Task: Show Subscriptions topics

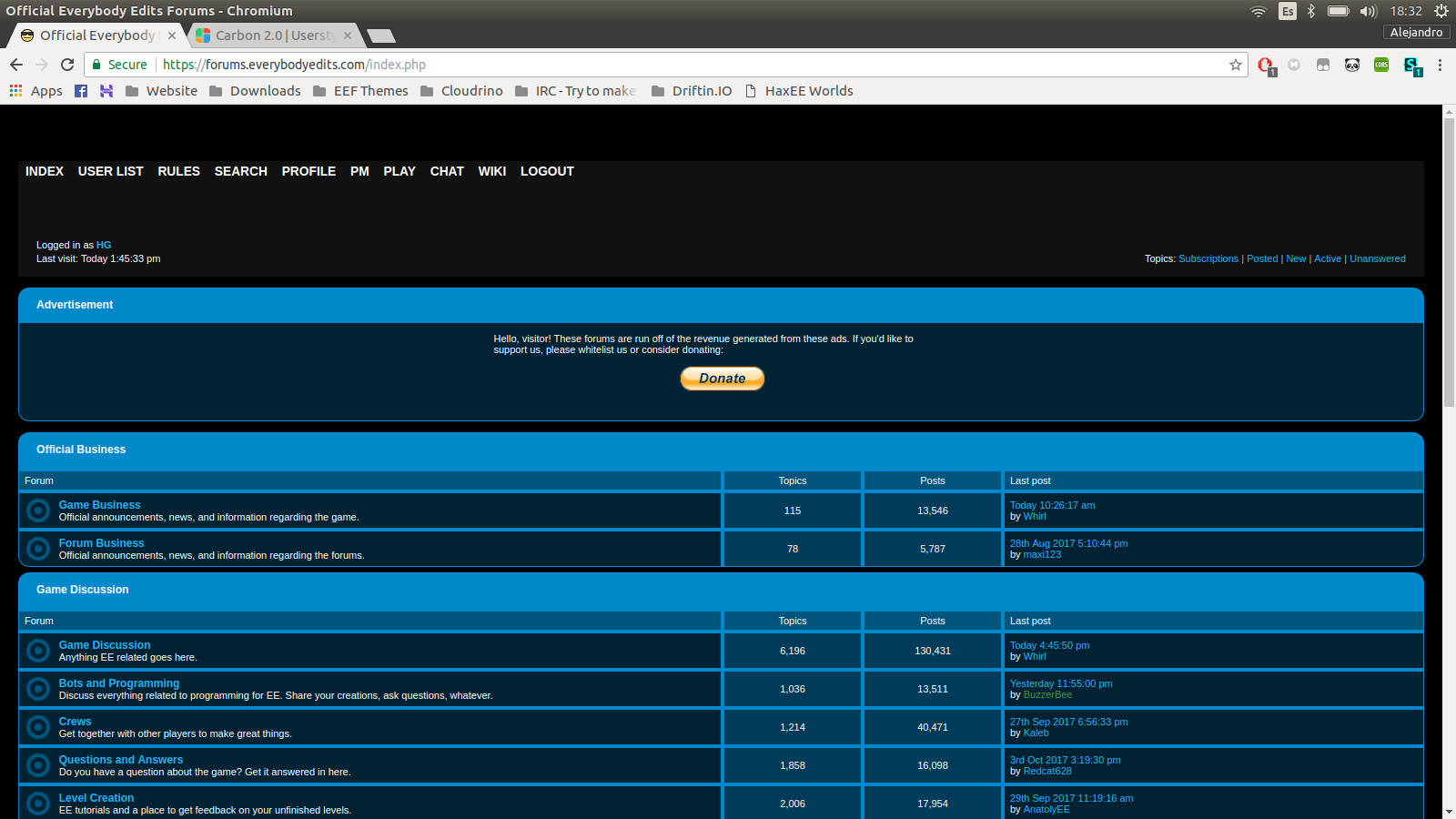Action: [x=1208, y=258]
